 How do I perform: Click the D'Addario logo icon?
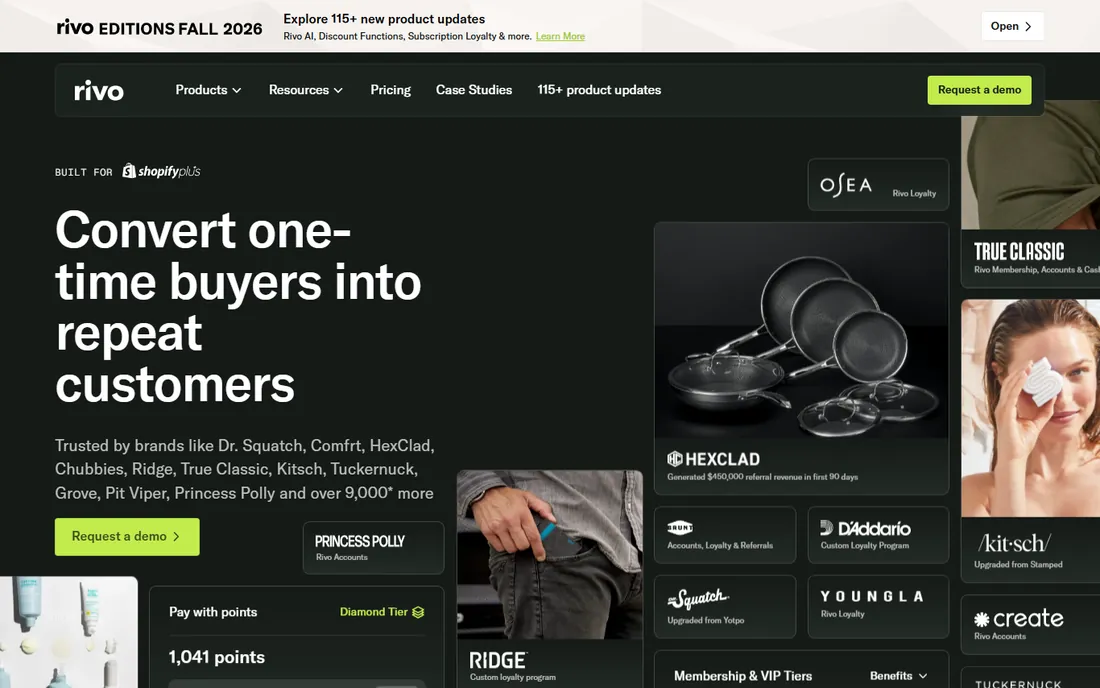(x=826, y=527)
